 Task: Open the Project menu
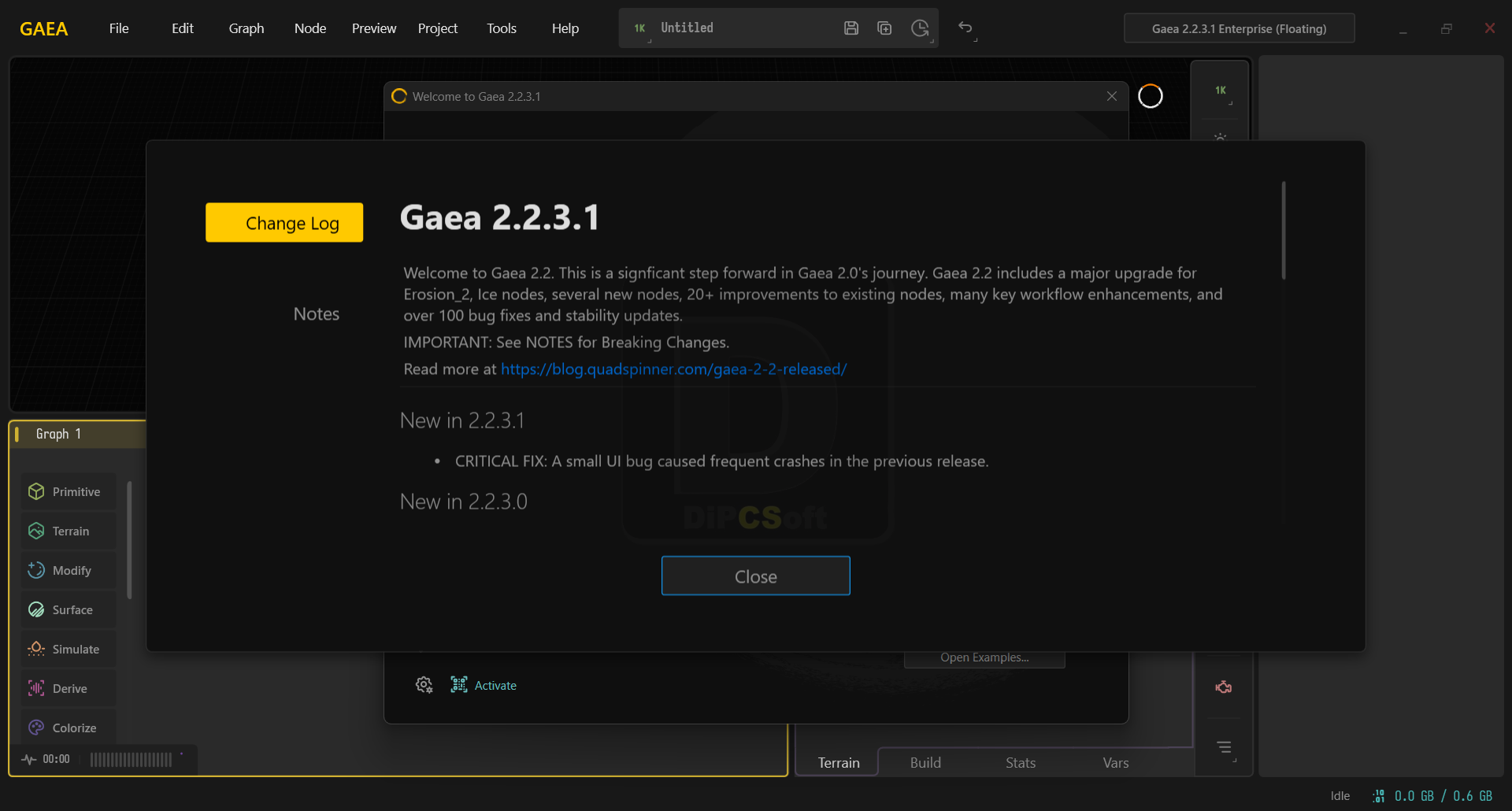coord(438,28)
